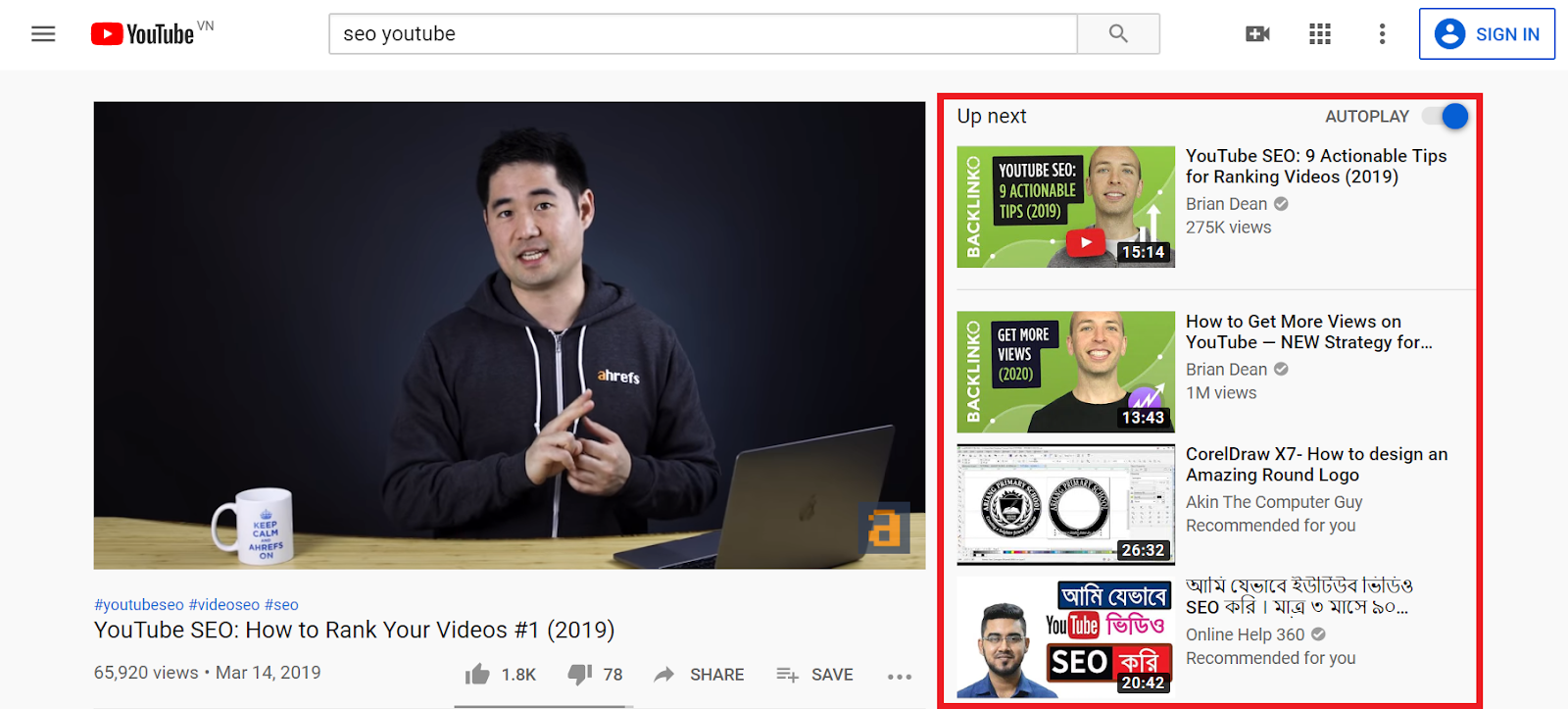Click the 78 dislike count
The width and height of the screenshot is (1568, 709).
(613, 675)
